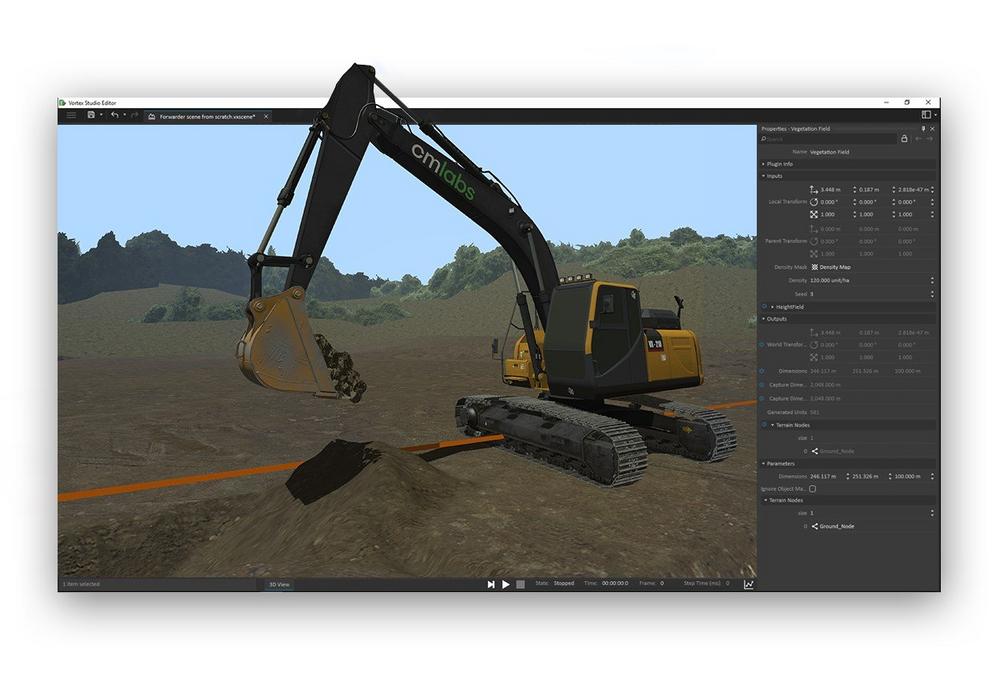The width and height of the screenshot is (1000, 696).
Task: Collapse Parameters Terrain Nodes section
Action: [x=766, y=501]
